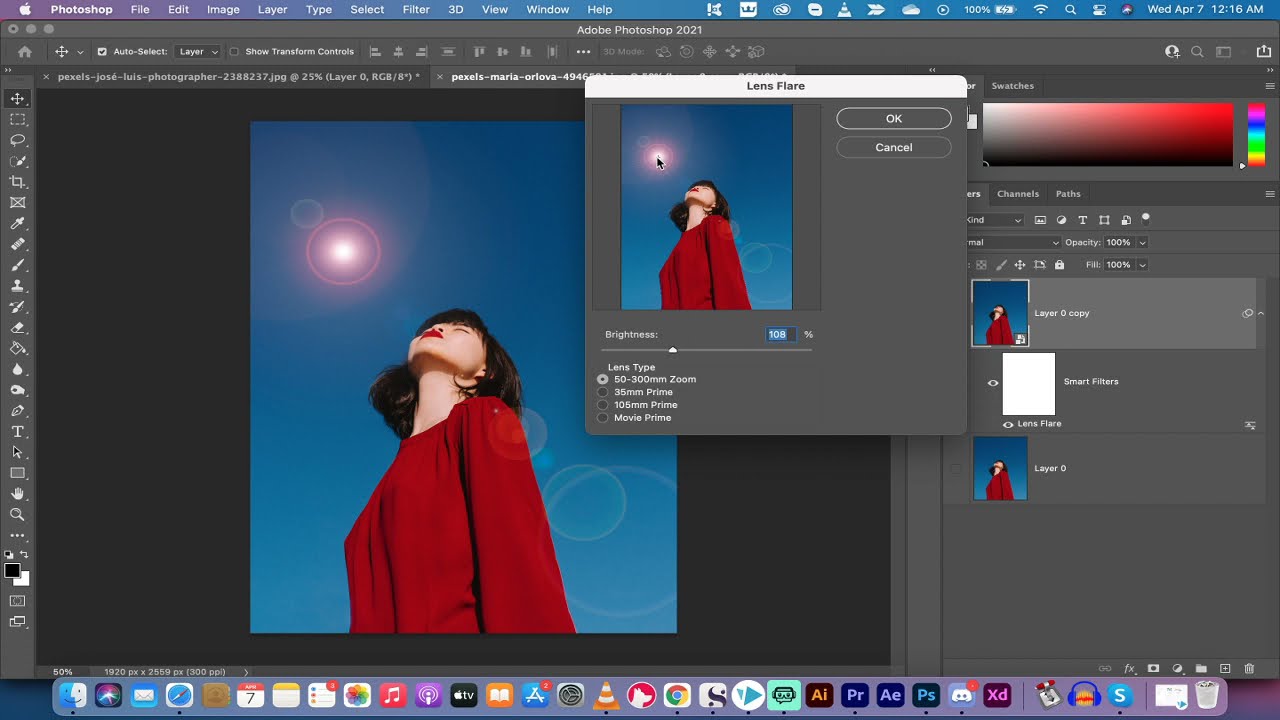Open the Select menu
Image resolution: width=1280 pixels, height=720 pixels.
click(x=367, y=9)
